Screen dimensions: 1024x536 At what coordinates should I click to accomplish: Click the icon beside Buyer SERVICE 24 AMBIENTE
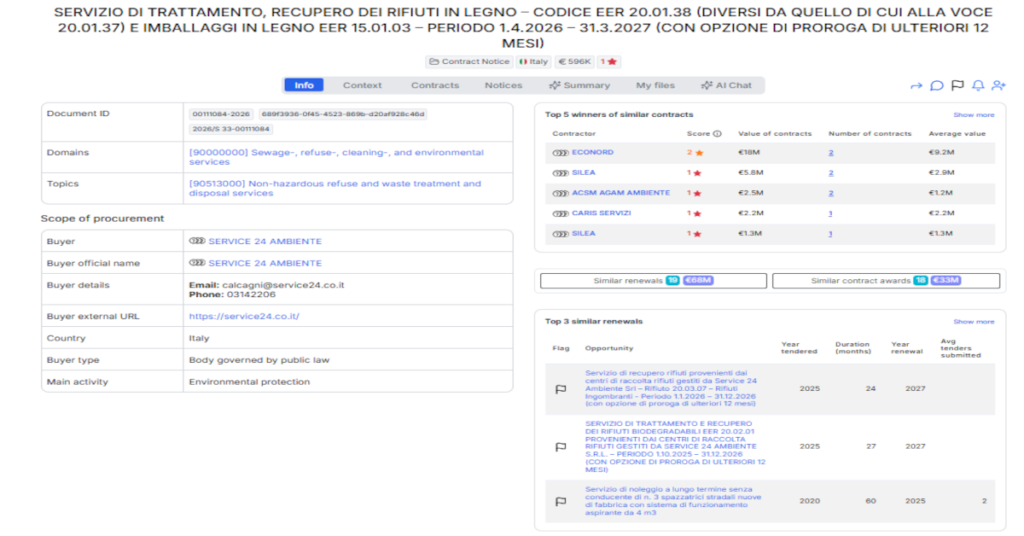tap(197, 241)
